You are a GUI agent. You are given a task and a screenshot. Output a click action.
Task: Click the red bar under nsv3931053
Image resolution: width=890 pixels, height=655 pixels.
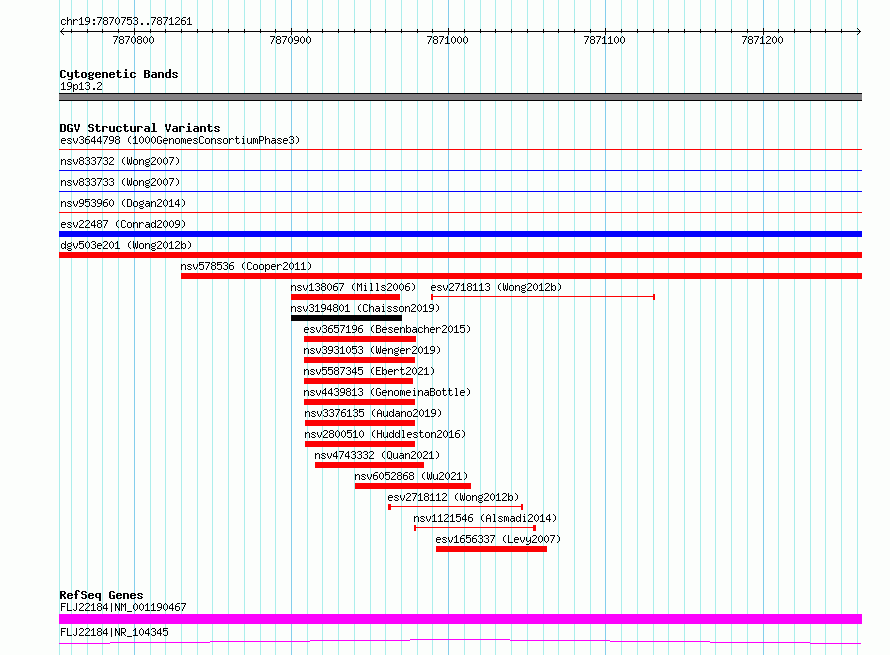(x=359, y=360)
